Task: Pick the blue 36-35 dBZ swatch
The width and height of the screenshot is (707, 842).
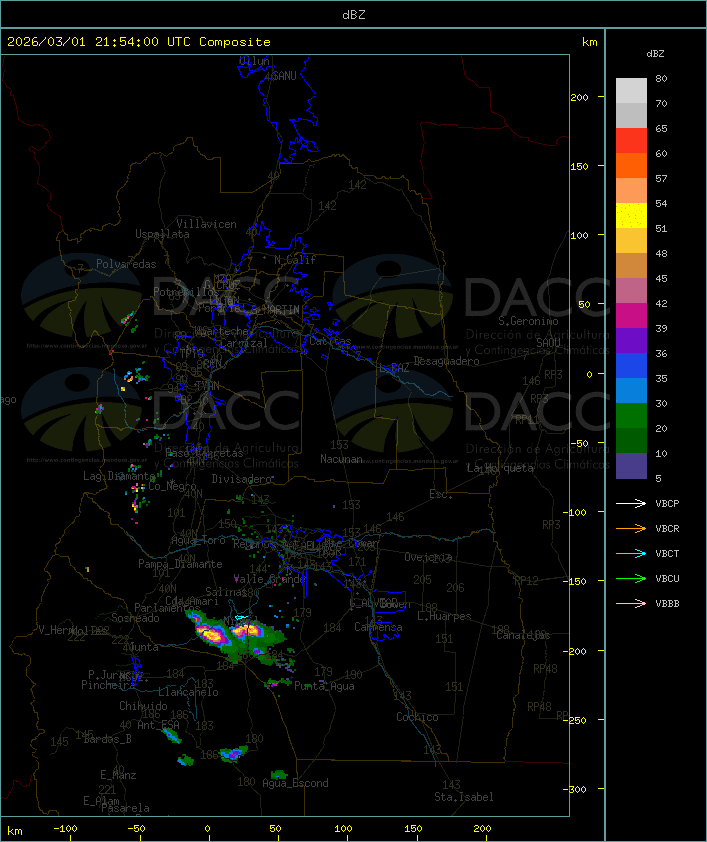Action: point(631,365)
